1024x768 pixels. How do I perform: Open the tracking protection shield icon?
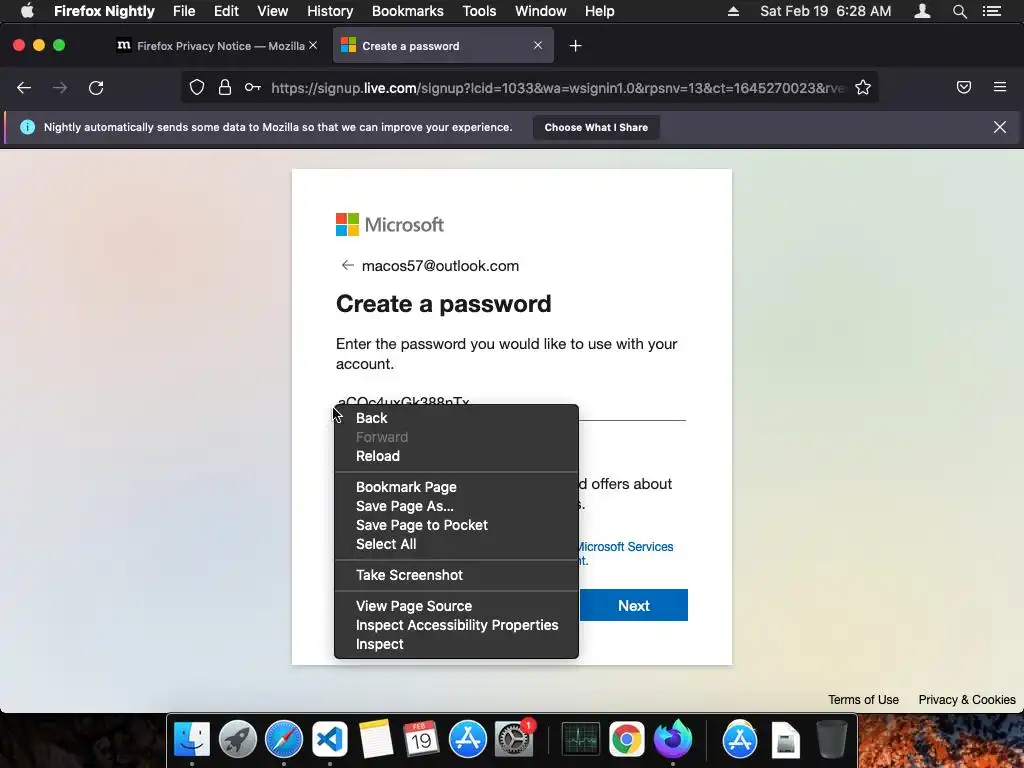coord(197,88)
